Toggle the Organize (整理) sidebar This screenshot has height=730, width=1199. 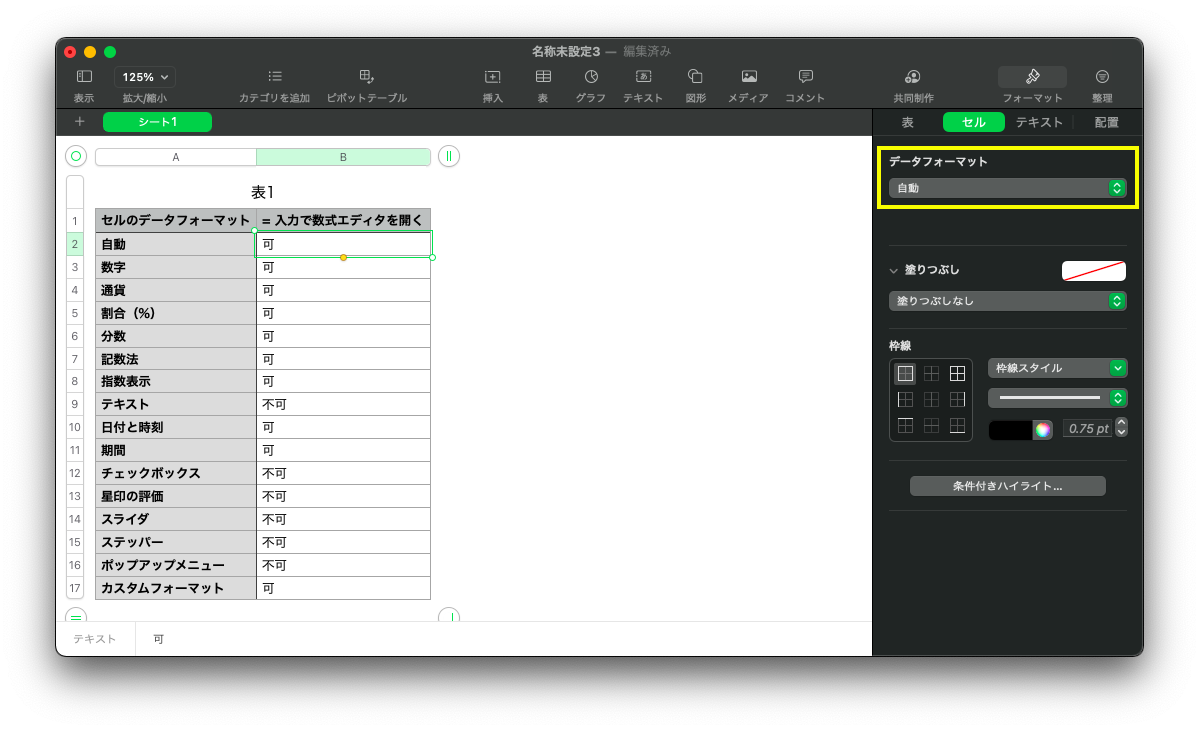click(1102, 77)
